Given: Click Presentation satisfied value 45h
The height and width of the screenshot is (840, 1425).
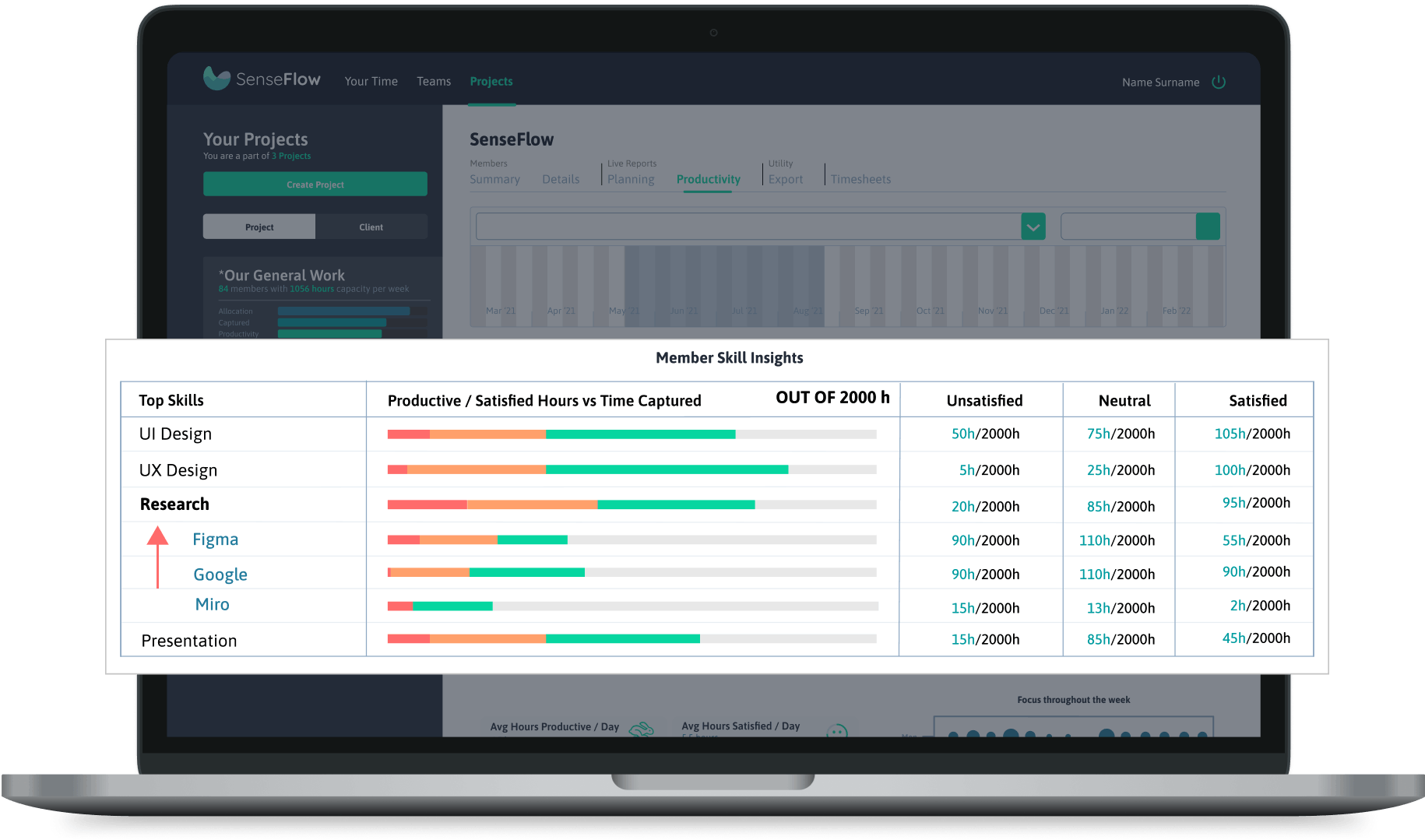Looking at the screenshot, I should click(x=1234, y=638).
